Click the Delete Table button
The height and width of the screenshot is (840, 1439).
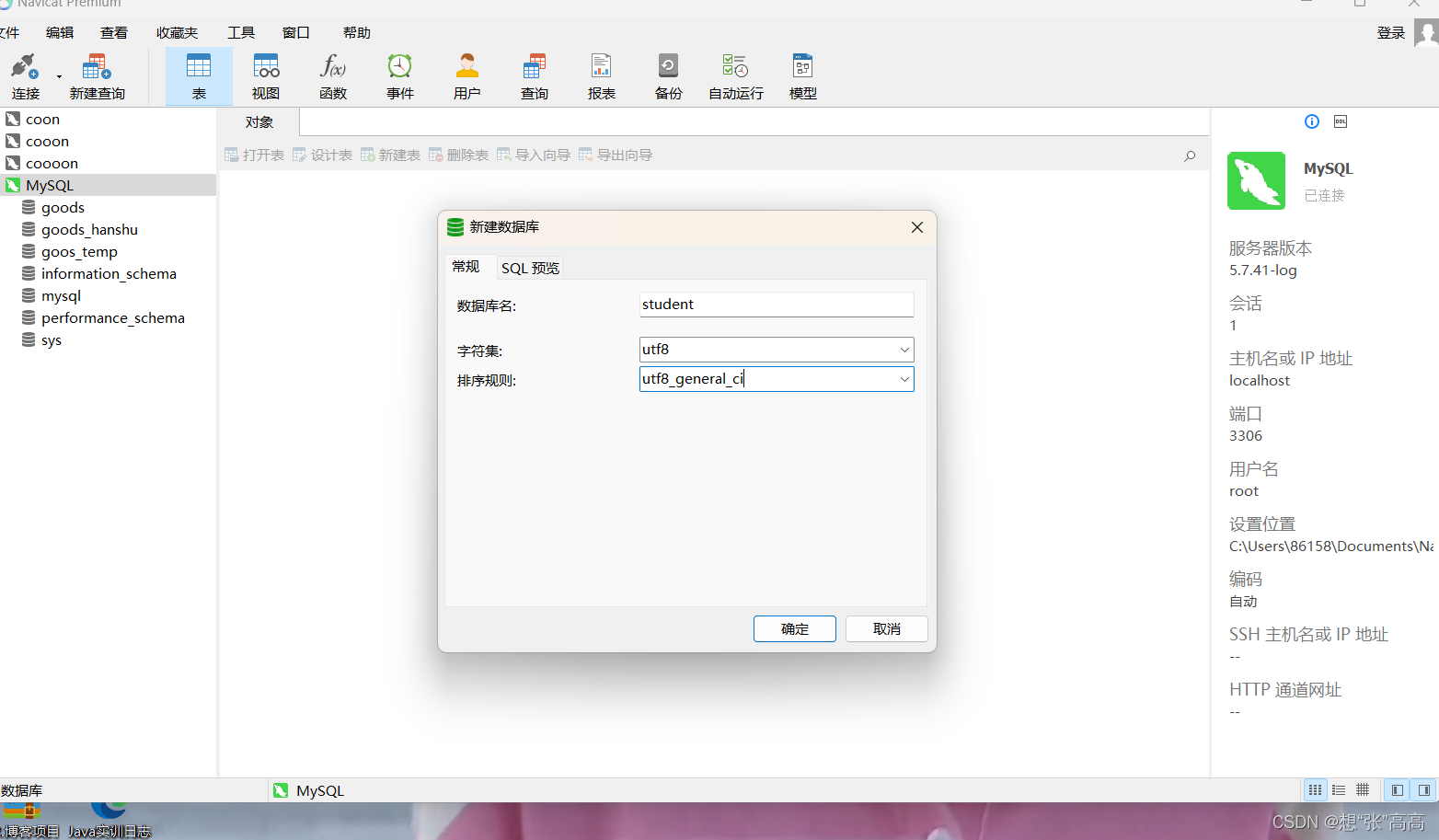tap(459, 155)
